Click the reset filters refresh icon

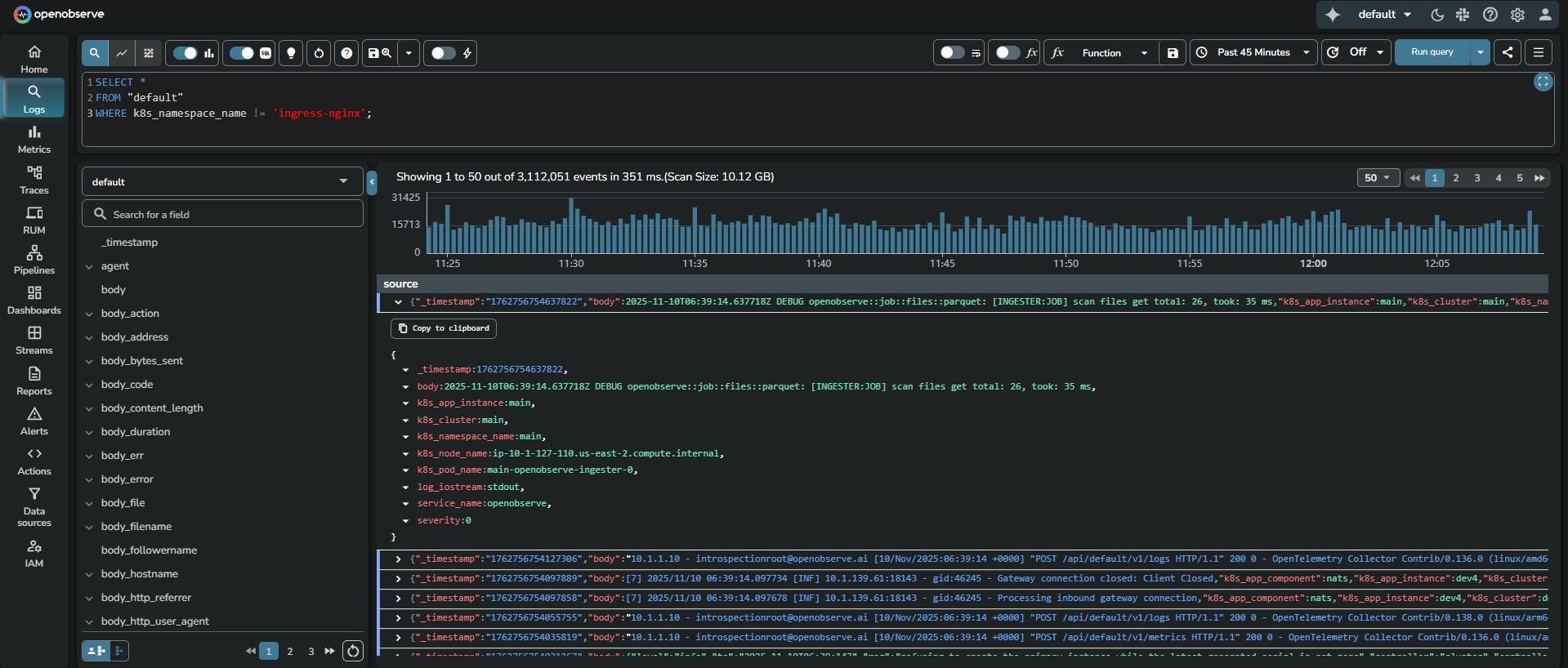(x=319, y=53)
